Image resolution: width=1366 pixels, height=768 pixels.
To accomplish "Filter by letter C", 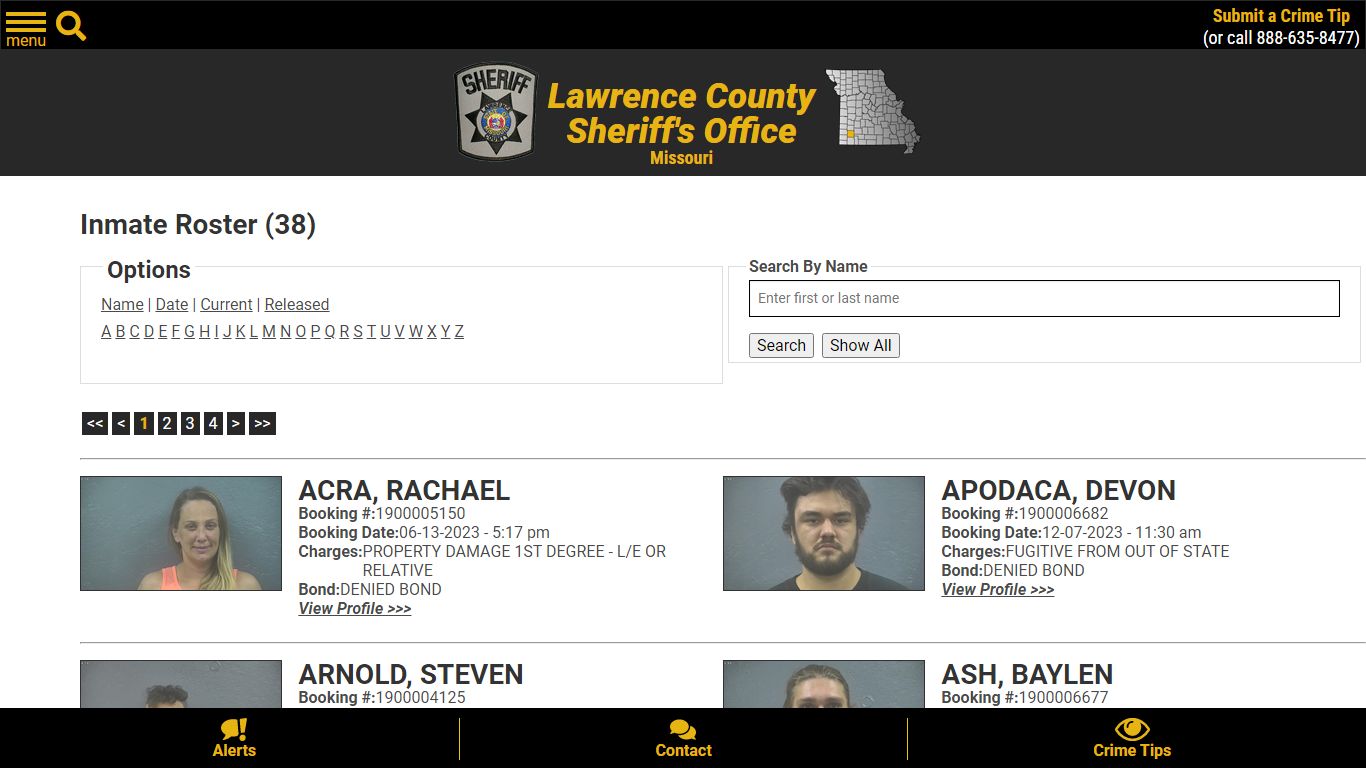I will point(134,331).
